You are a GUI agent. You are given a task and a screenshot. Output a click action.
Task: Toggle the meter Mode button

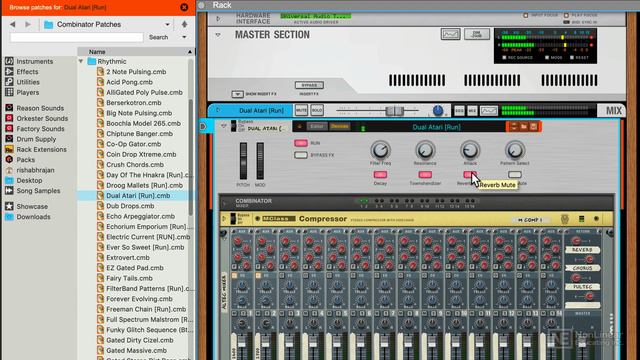(x=547, y=58)
